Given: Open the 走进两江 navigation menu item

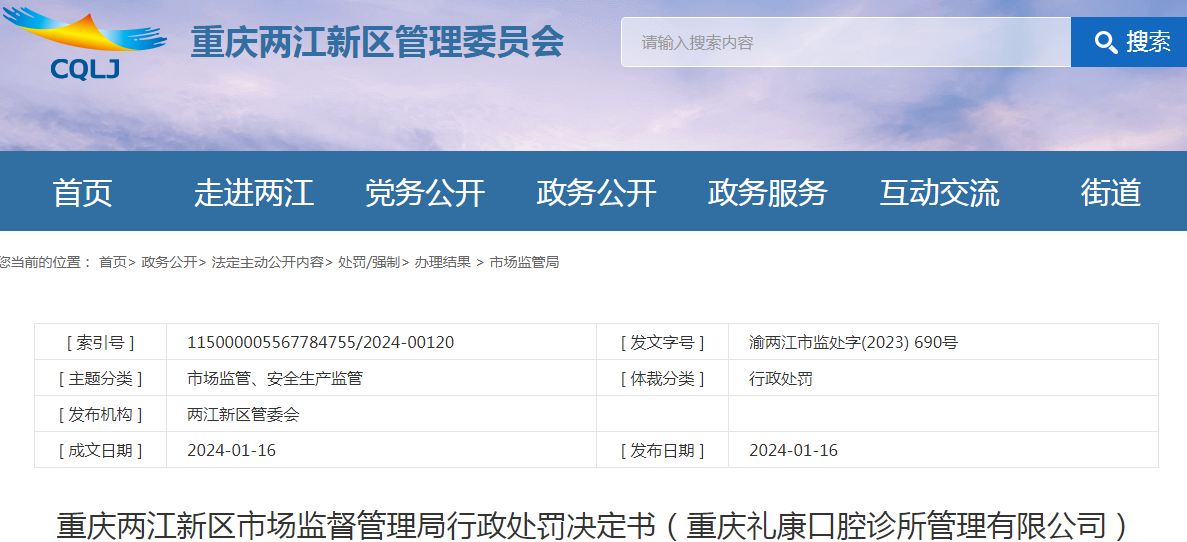Looking at the screenshot, I should [x=254, y=192].
